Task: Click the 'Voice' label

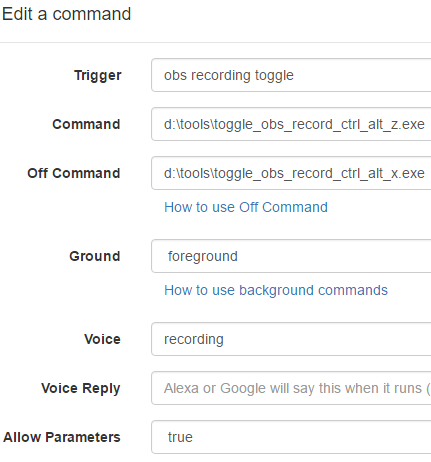Action: point(102,339)
